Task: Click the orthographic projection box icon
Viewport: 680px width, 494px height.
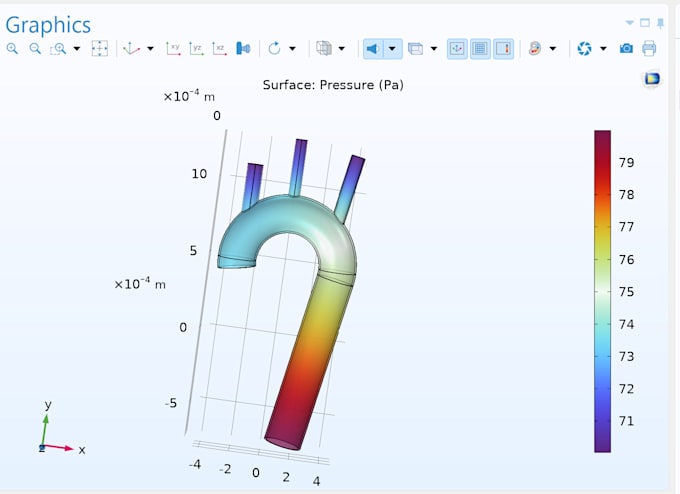Action: pyautogui.click(x=415, y=49)
